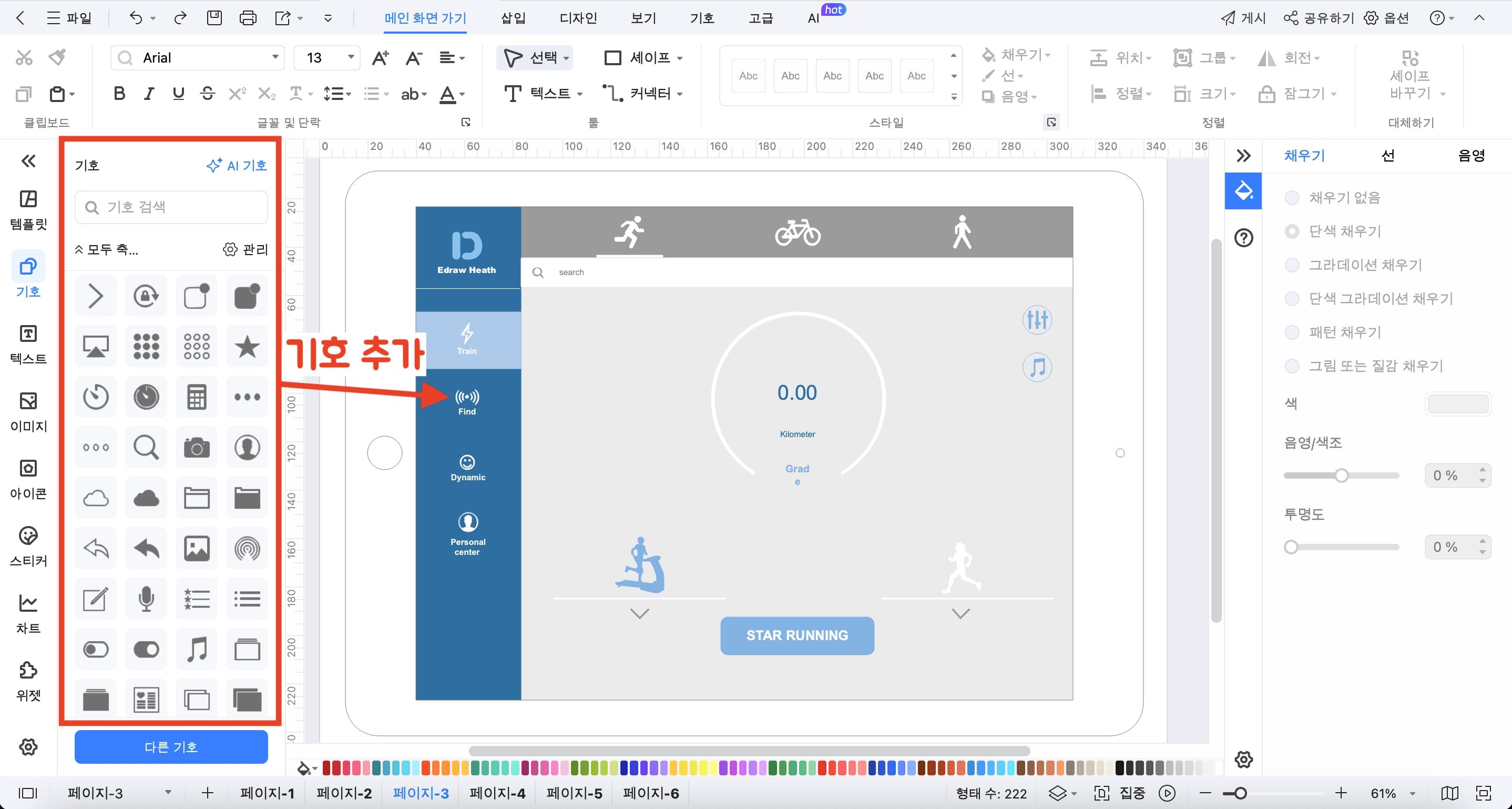Click the microphone symbol in library

pyautogui.click(x=146, y=599)
